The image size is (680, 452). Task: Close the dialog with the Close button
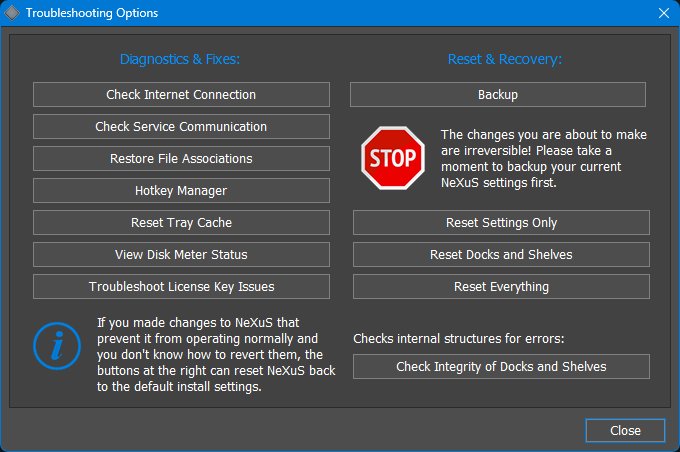click(625, 430)
